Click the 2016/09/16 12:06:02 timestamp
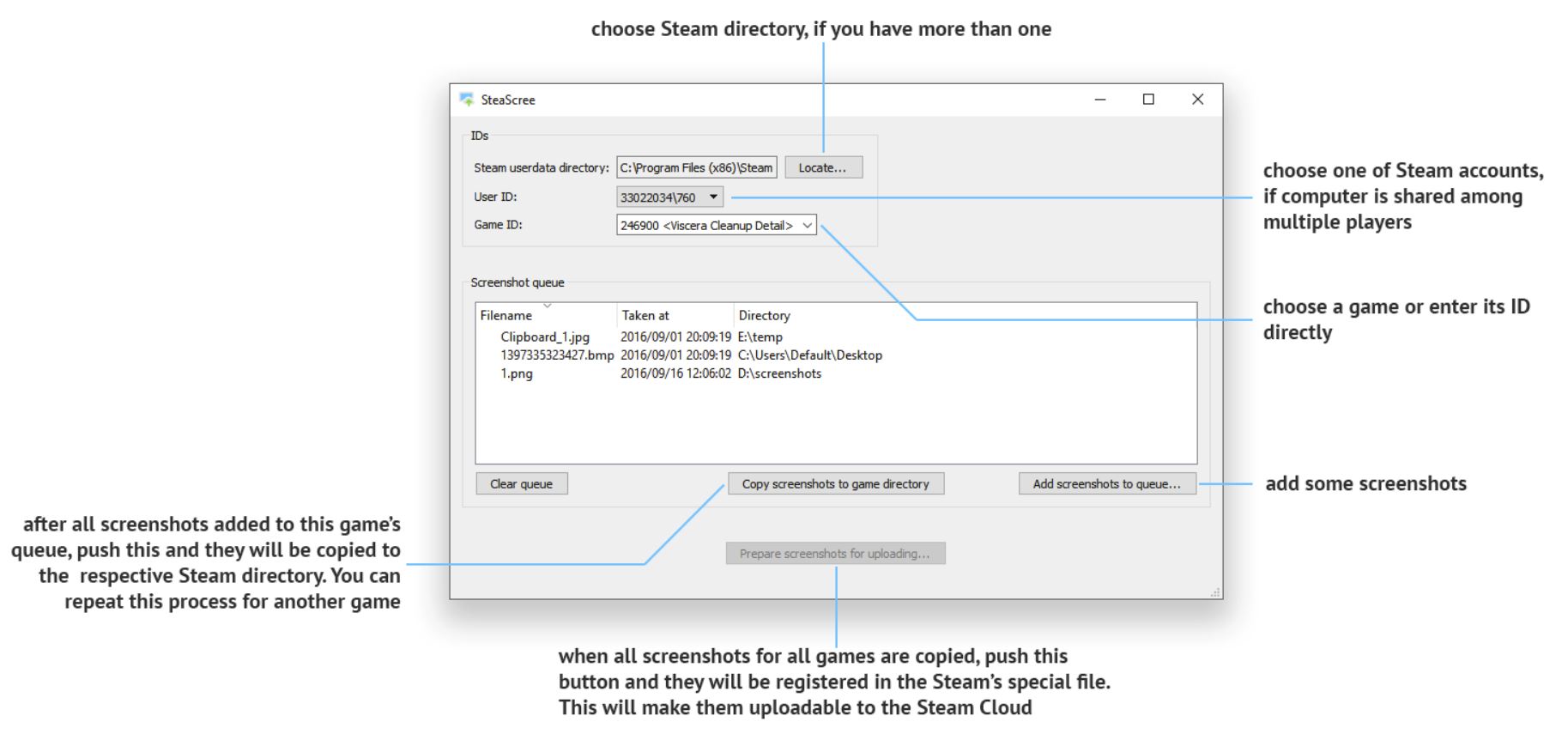The height and width of the screenshot is (734, 1568). 676,373
